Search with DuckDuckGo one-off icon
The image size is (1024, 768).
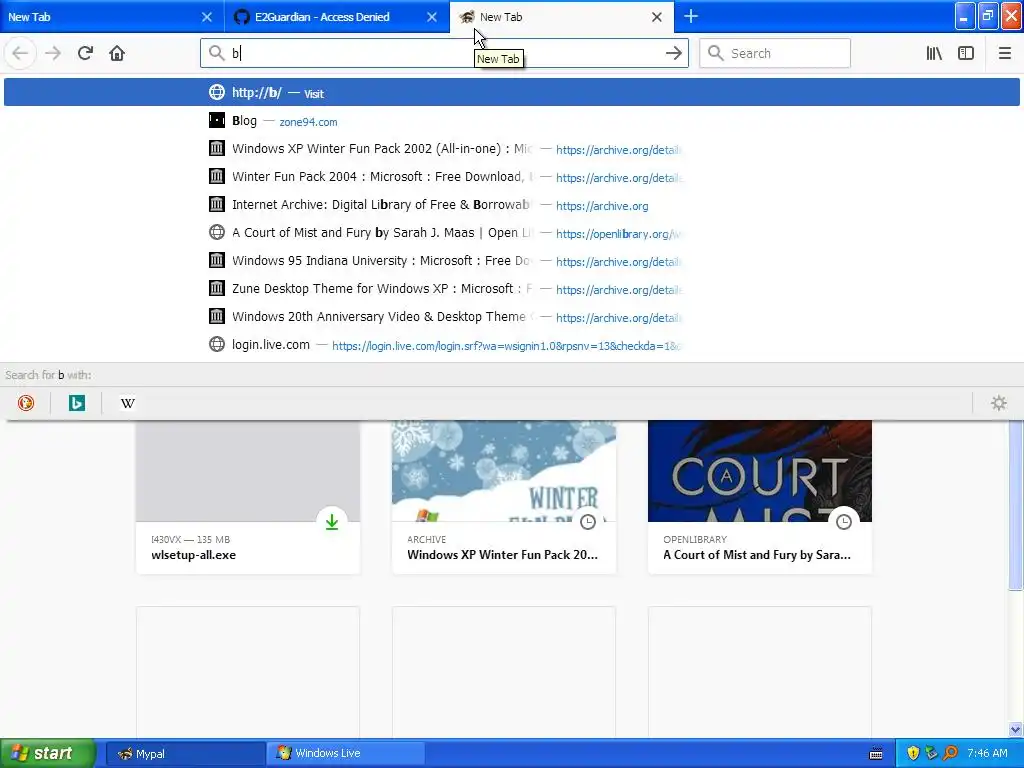[26, 403]
